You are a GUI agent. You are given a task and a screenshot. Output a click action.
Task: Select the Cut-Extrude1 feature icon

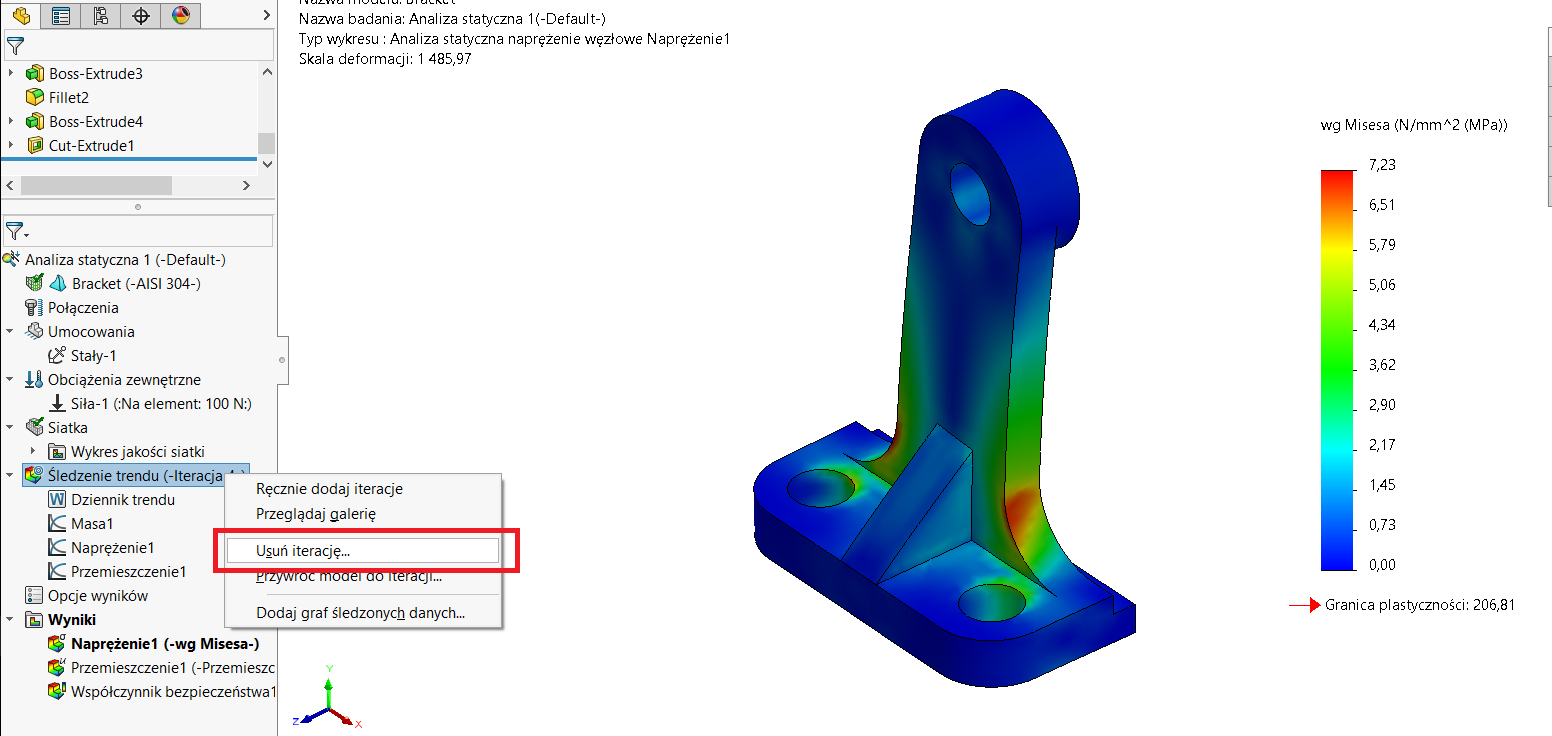pyautogui.click(x=34, y=146)
